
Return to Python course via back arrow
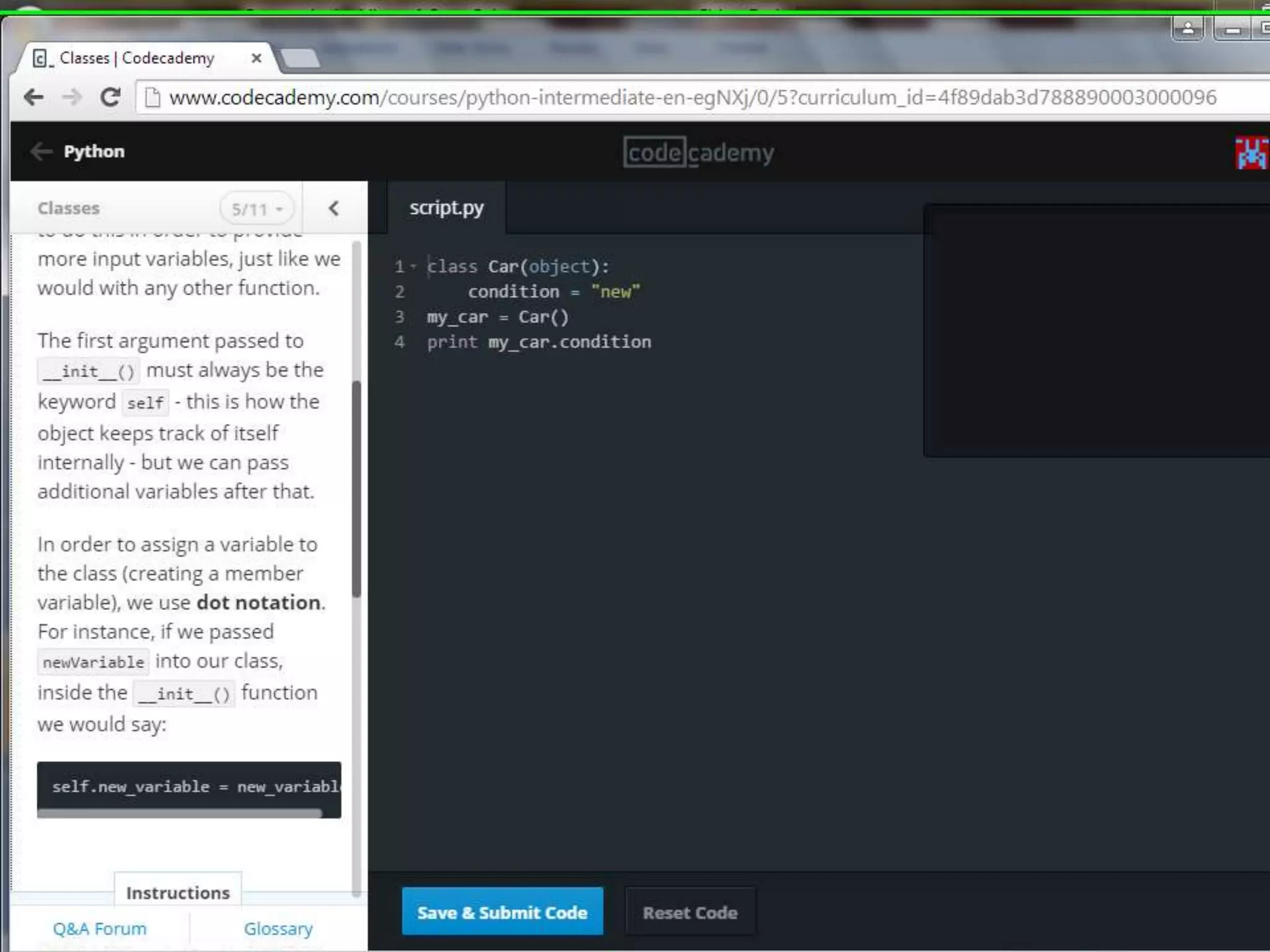42,151
